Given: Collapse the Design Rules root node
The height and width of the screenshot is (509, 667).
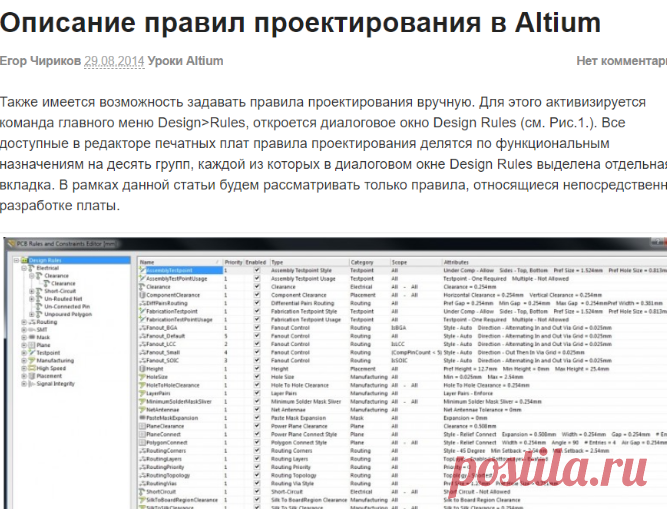Looking at the screenshot, I should [17, 260].
